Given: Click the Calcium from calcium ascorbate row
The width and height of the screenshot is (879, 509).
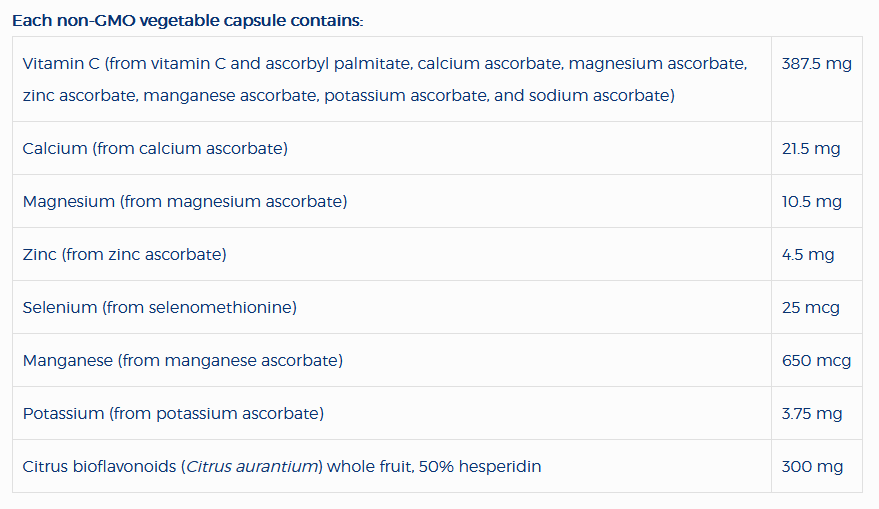Looking at the screenshot, I should pyautogui.click(x=155, y=149).
